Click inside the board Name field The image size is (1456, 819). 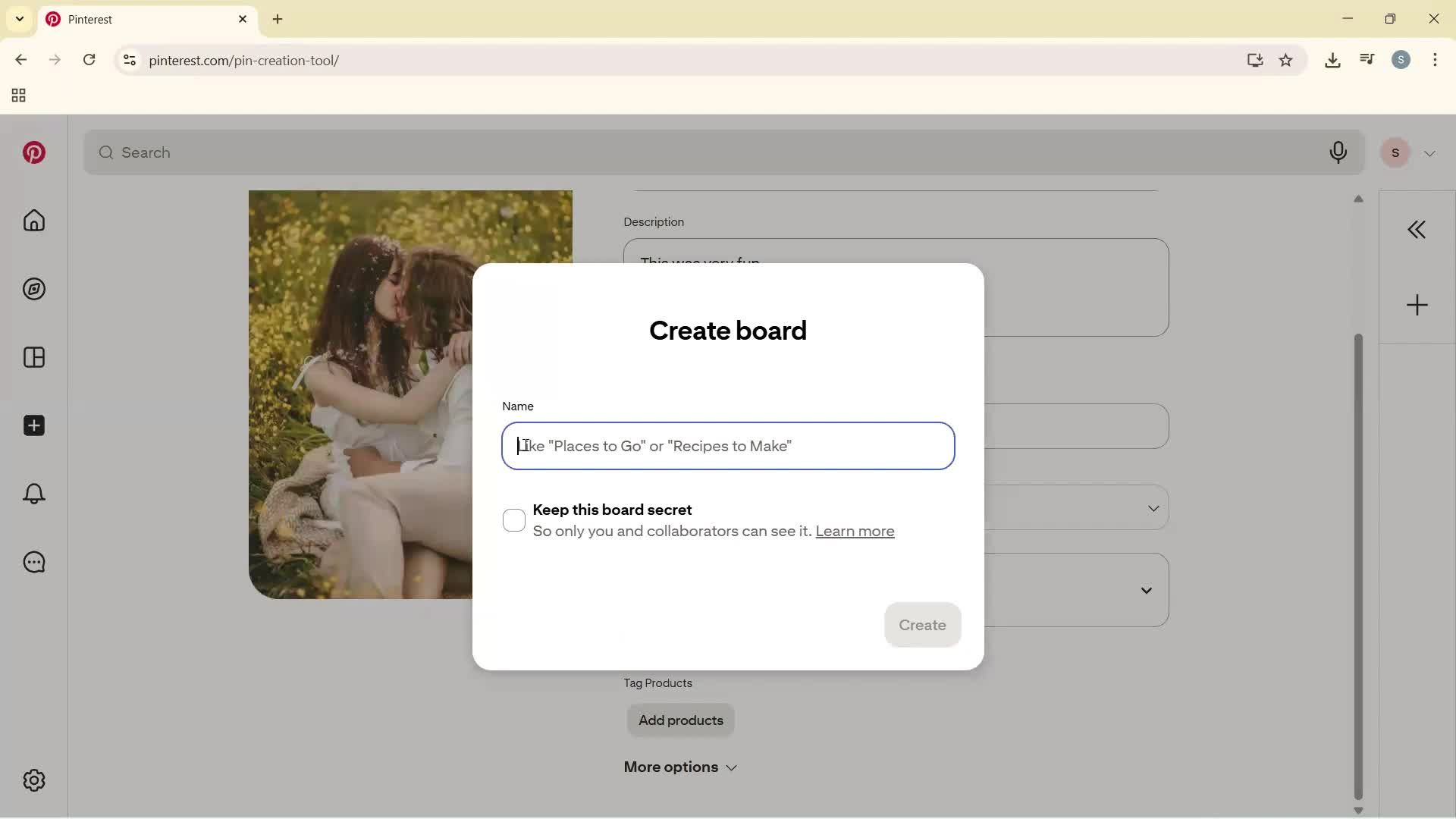(726, 446)
